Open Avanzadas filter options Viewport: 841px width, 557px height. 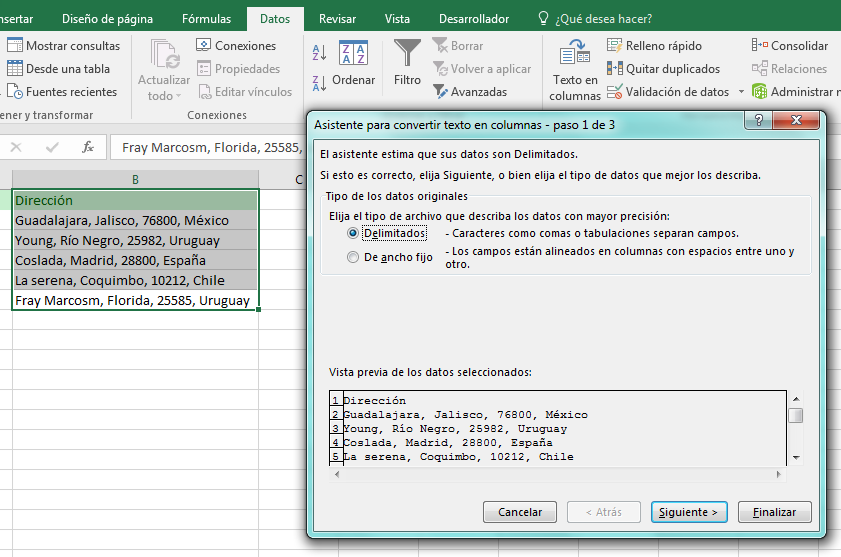pos(470,92)
